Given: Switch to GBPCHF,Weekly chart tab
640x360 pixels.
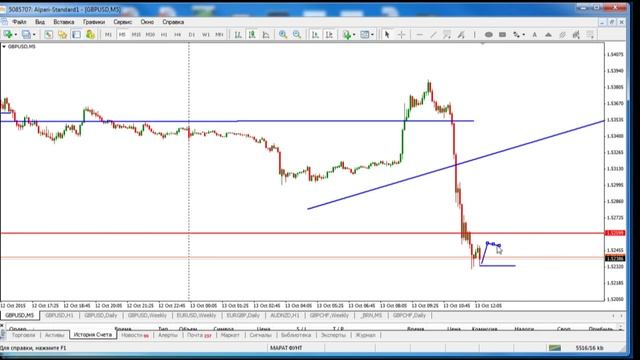Looking at the screenshot, I should coord(329,316).
